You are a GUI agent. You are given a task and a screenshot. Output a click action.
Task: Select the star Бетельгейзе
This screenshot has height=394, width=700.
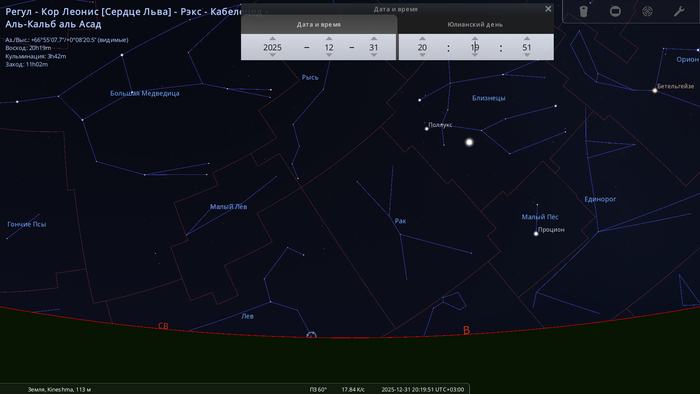coord(655,91)
